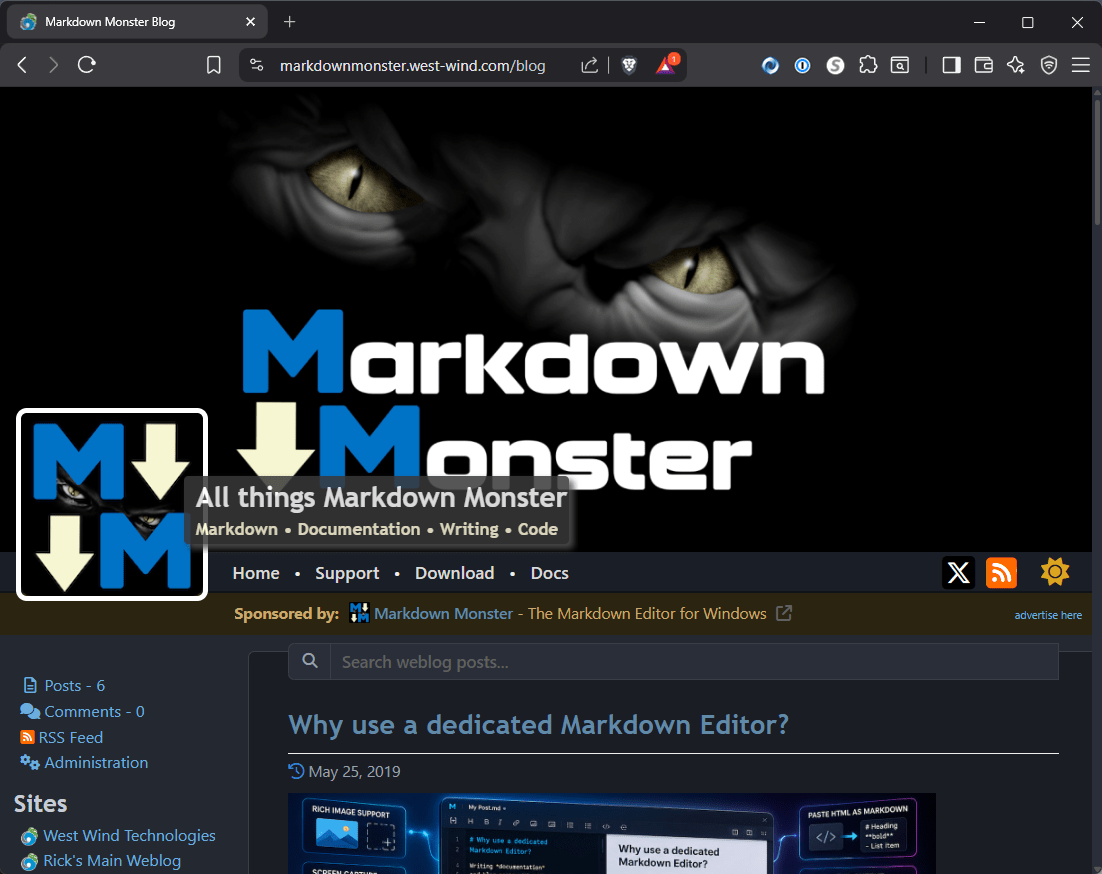Image resolution: width=1102 pixels, height=874 pixels.
Task: Click the post's featured image
Action: (x=611, y=833)
